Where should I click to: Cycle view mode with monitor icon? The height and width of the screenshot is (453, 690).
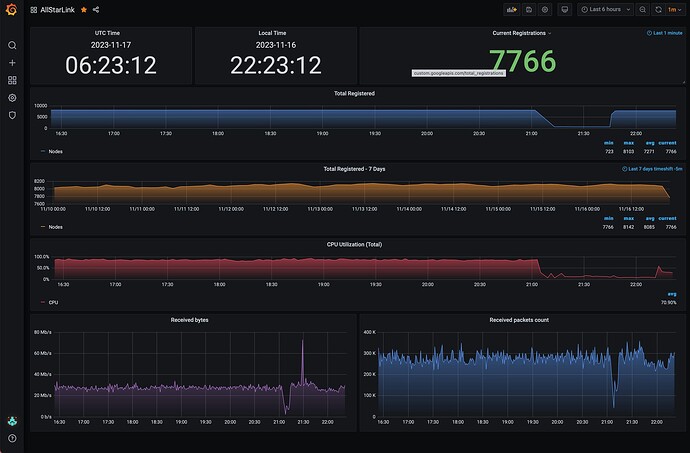coord(565,10)
